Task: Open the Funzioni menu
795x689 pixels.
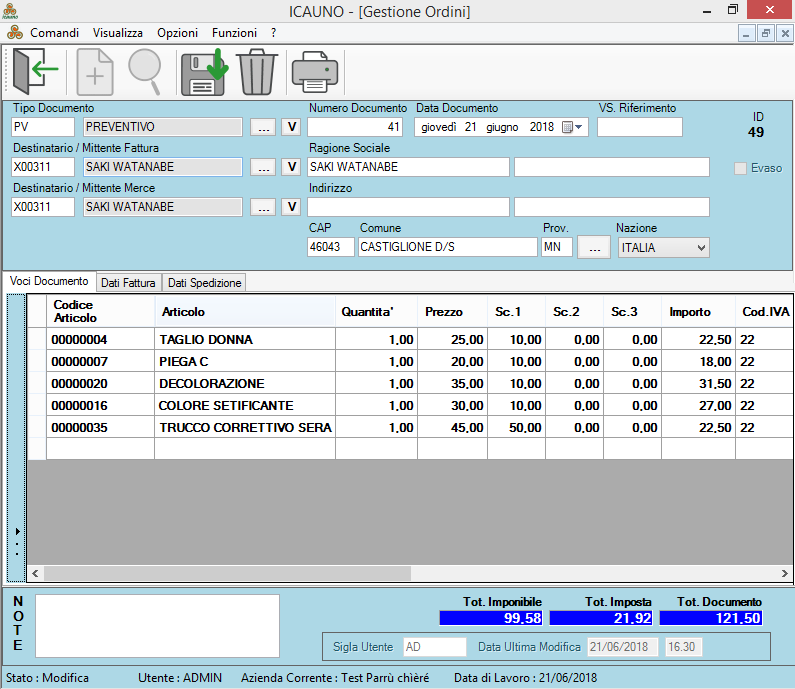Action: point(234,33)
